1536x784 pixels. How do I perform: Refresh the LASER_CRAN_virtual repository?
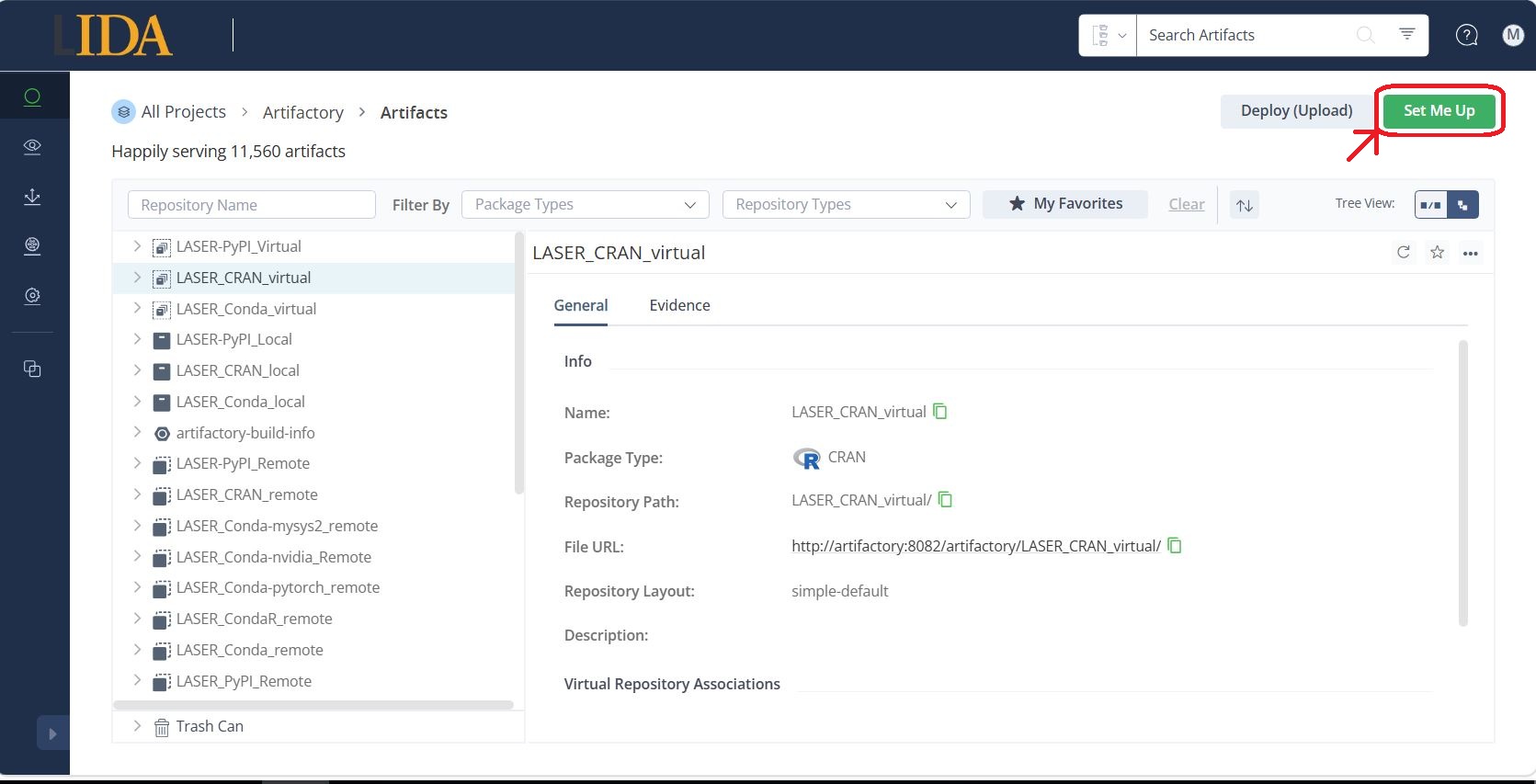tap(1404, 252)
